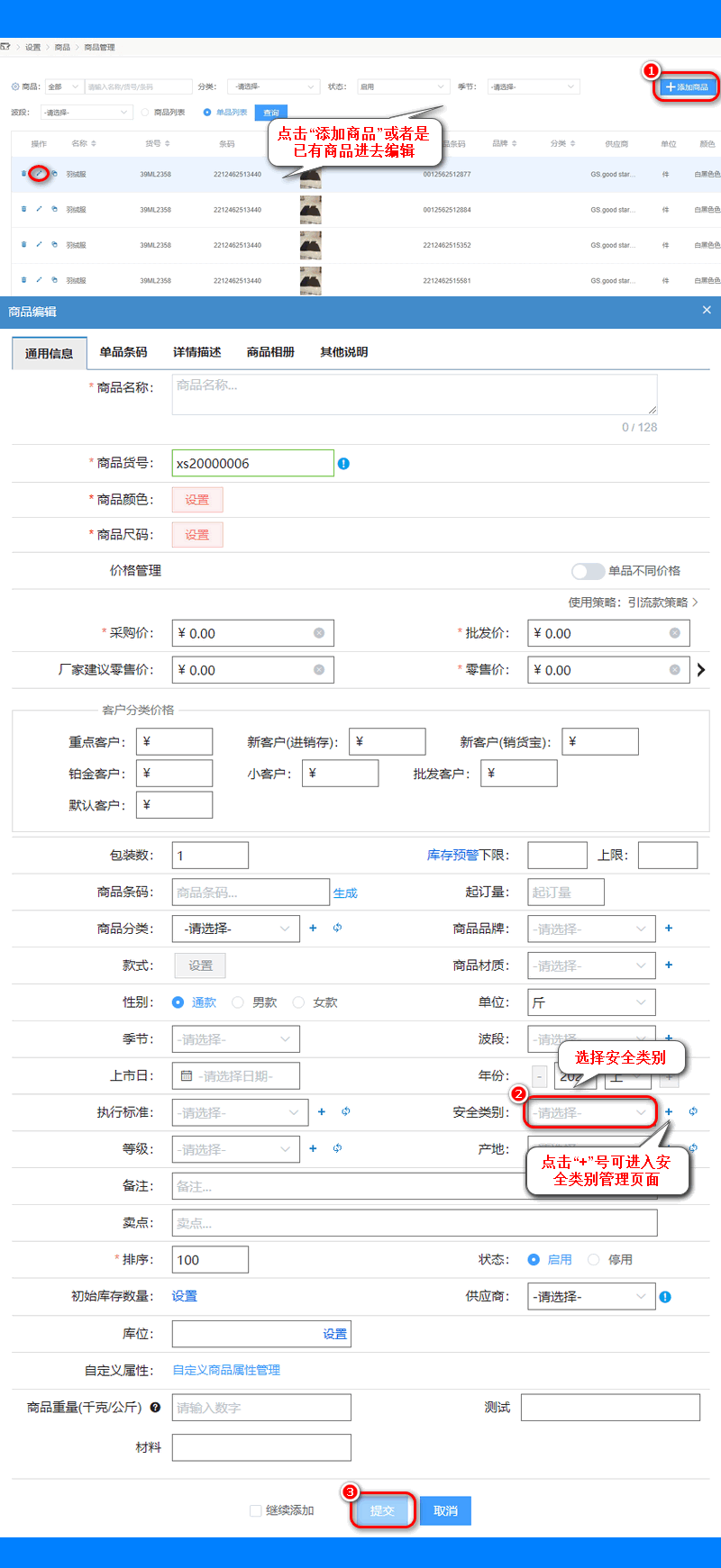This screenshot has width=721, height=1568.
Task: Open 商品 in the breadcrumb
Action: point(62,47)
